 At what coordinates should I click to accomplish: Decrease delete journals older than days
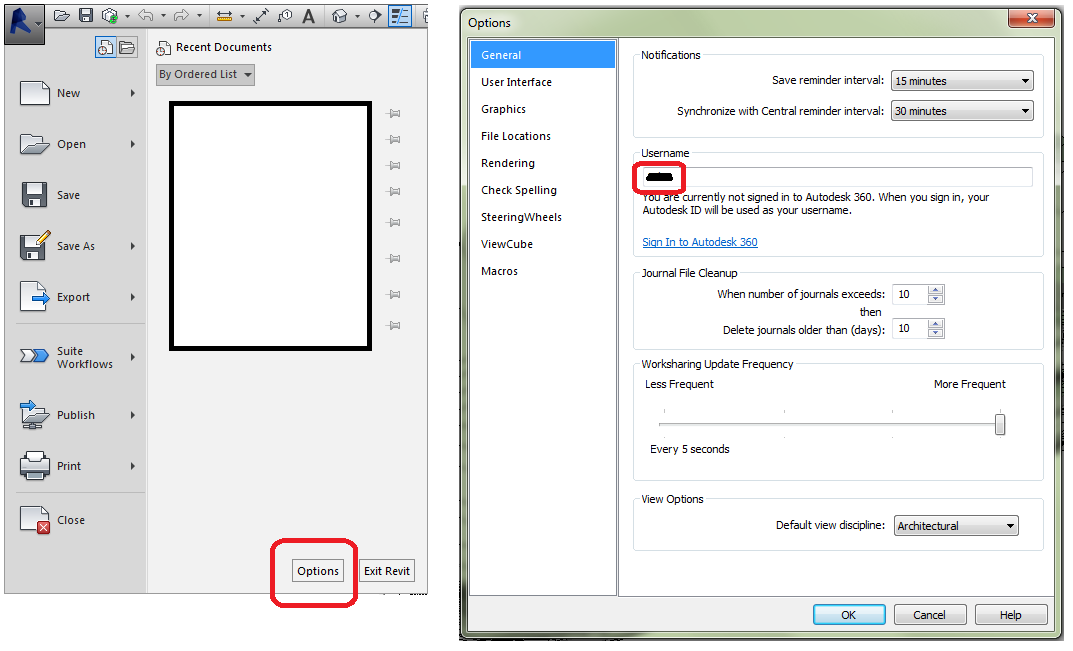935,333
